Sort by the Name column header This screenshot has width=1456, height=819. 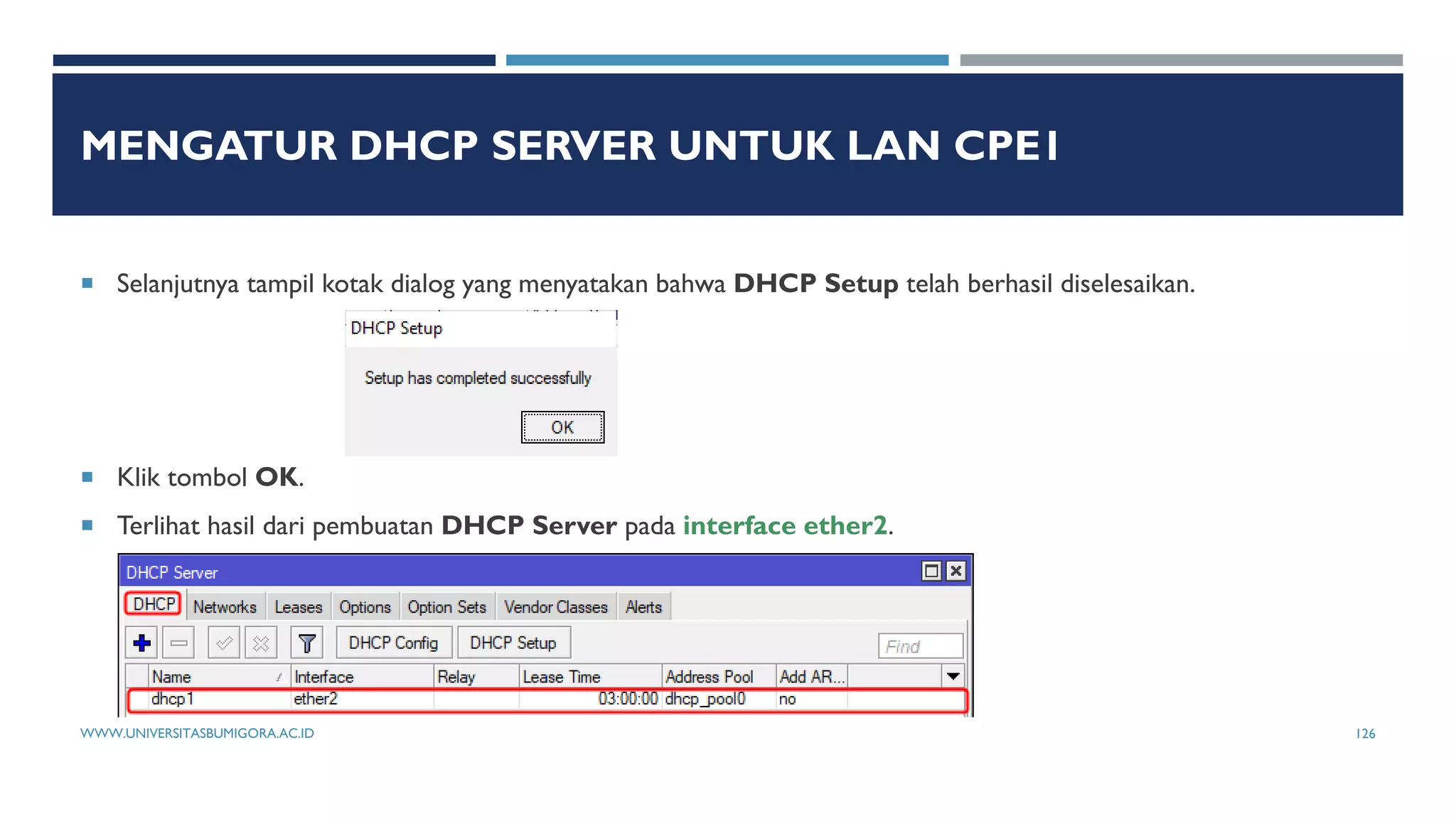[x=220, y=677]
